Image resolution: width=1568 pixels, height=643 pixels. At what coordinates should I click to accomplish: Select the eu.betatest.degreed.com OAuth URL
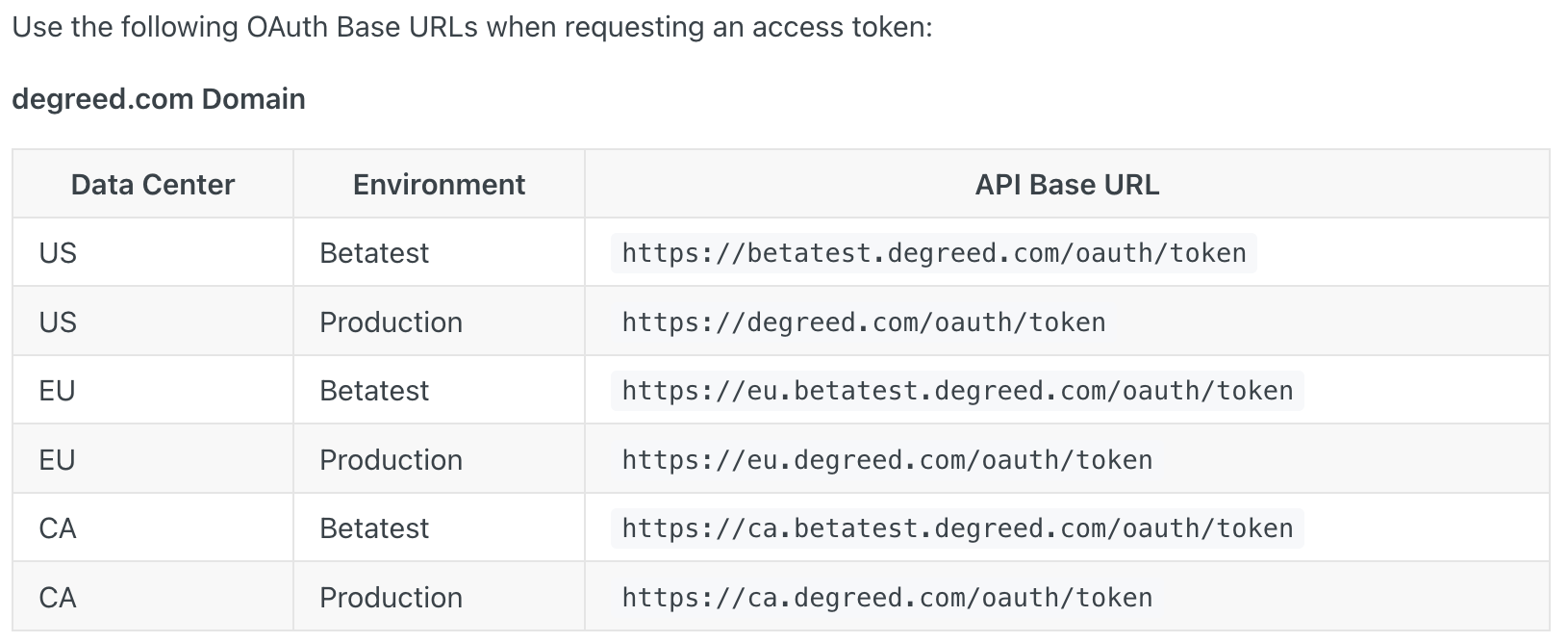tap(957, 391)
